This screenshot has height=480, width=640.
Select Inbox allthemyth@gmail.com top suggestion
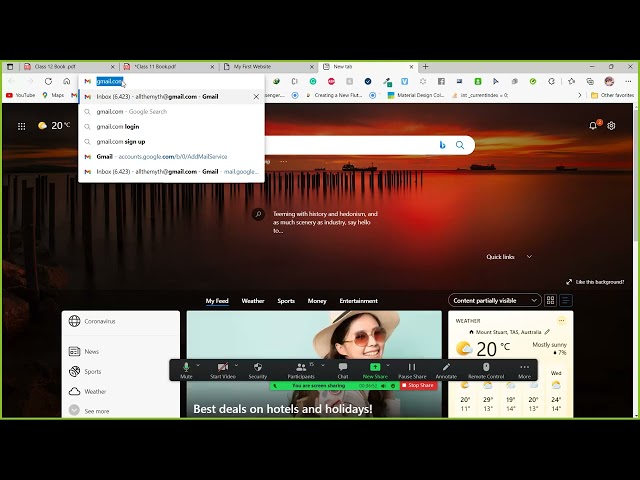(171, 97)
